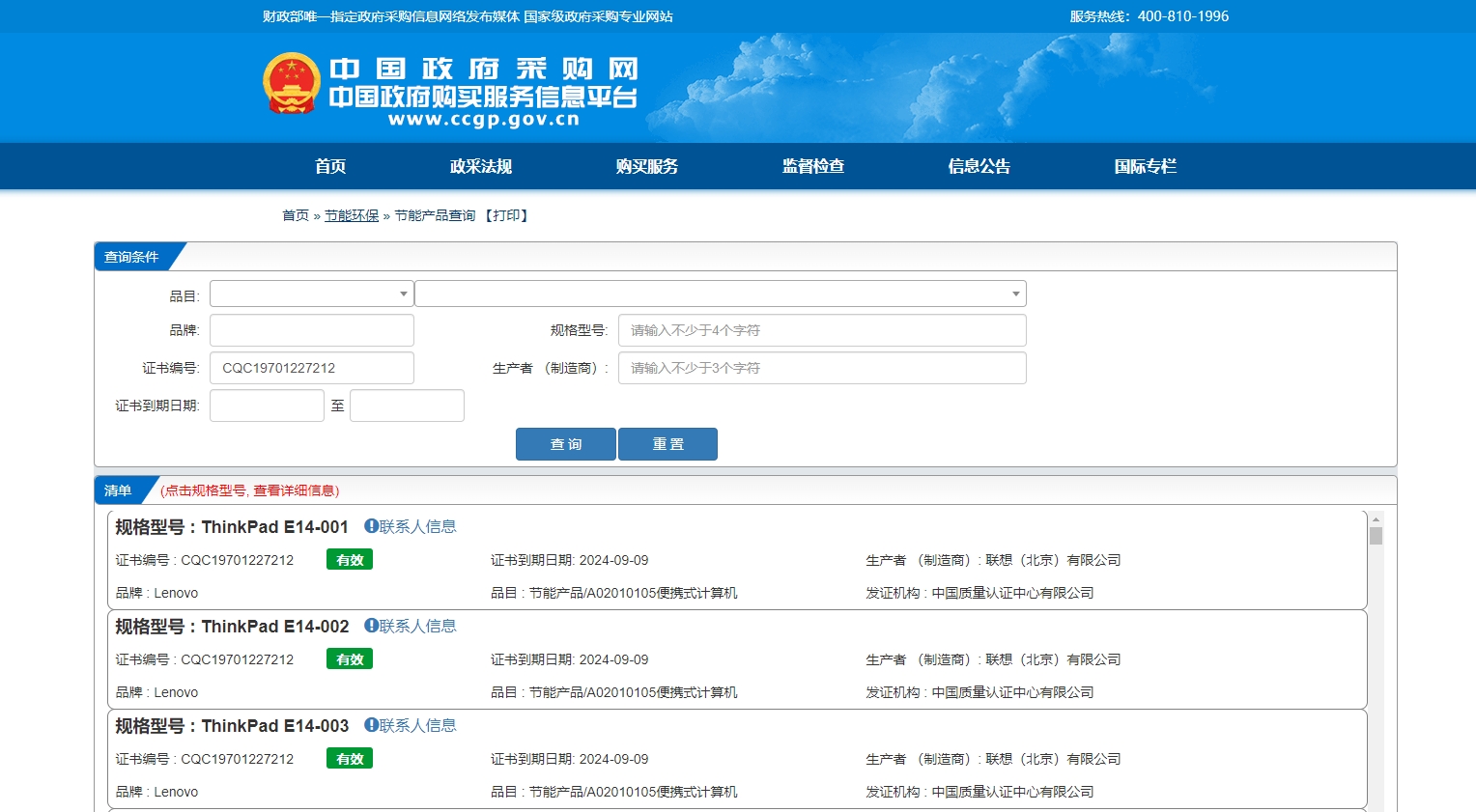The width and height of the screenshot is (1476, 812).
Task: Click the certificate expiry end date field
Action: tap(407, 406)
